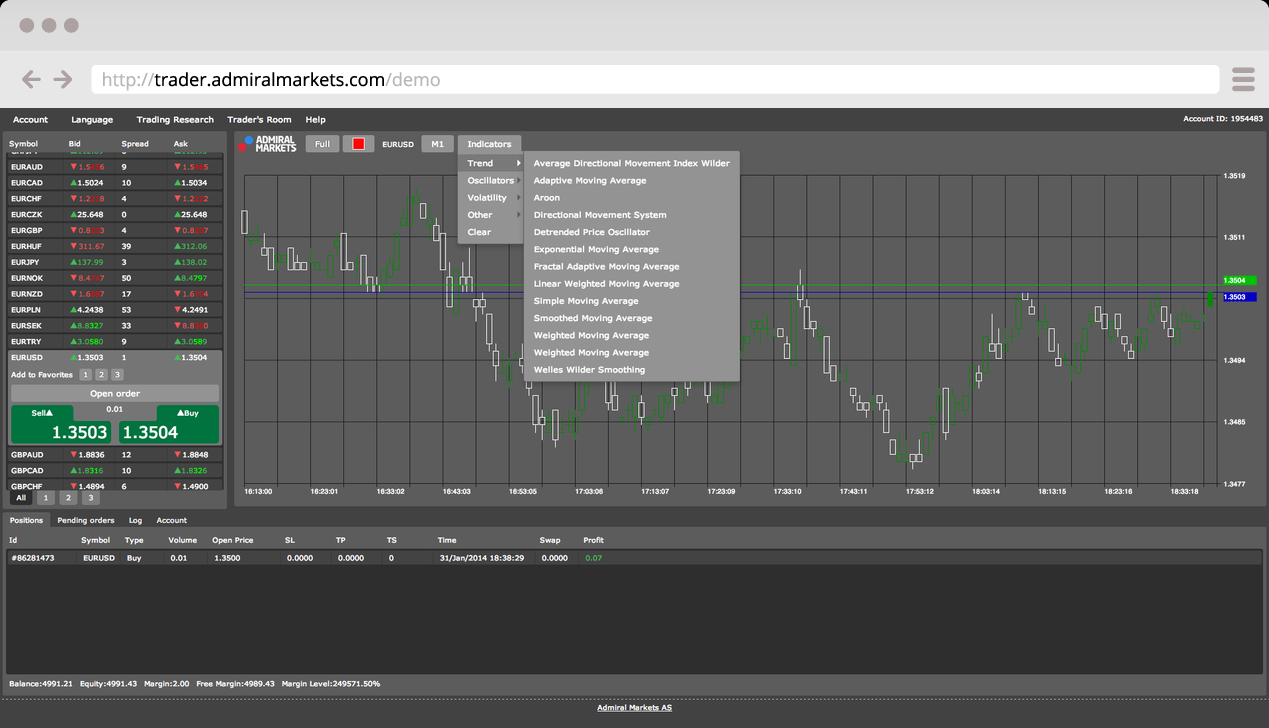Expand the Volatility indicators submenu
This screenshot has width=1269, height=728.
point(488,198)
